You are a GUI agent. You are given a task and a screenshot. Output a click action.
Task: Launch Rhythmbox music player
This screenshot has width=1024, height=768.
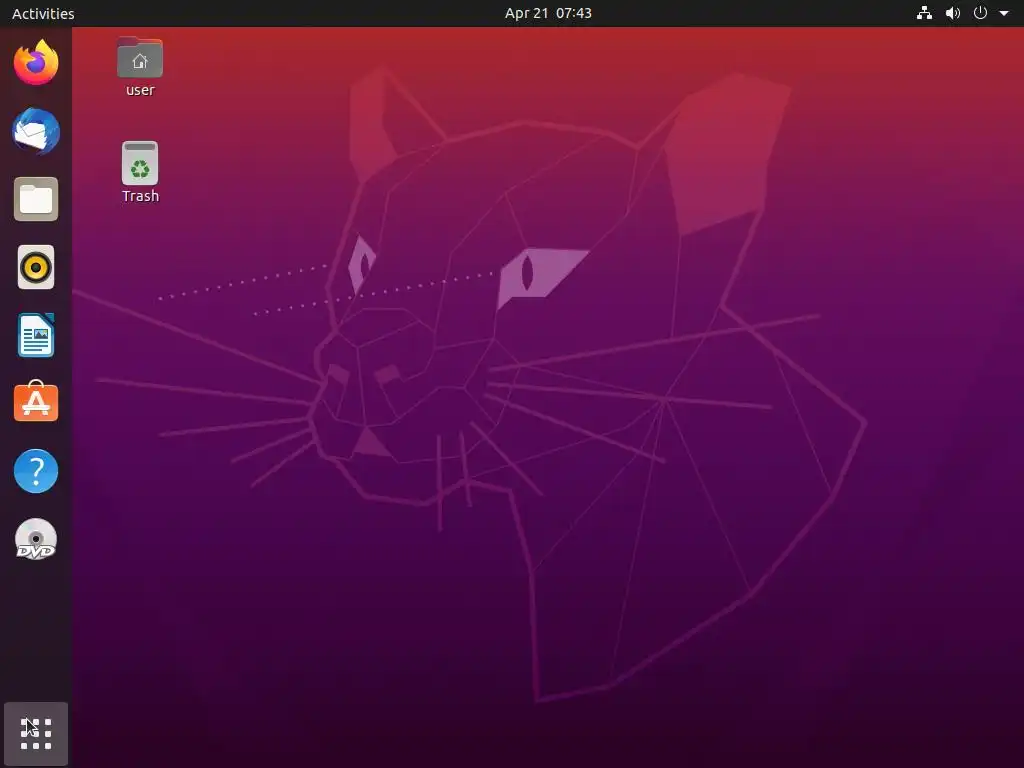tap(36, 267)
